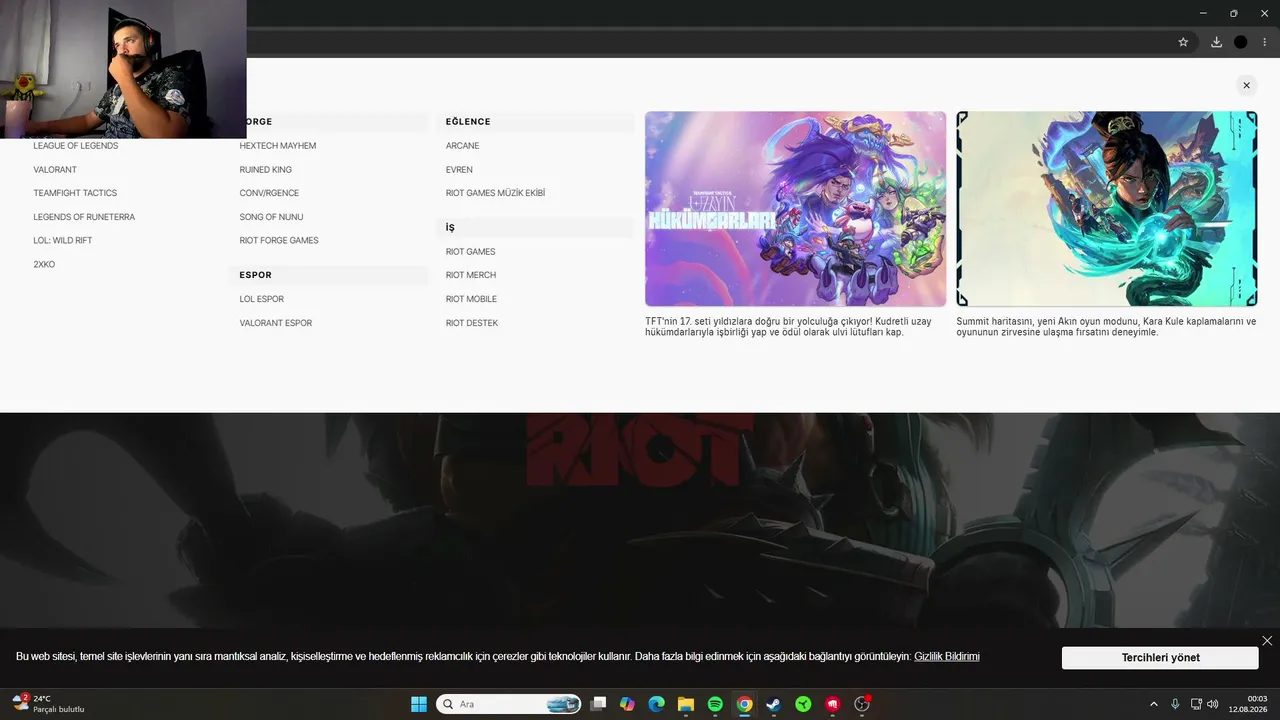
Task: Close the Riot navigation menu overlay
Action: click(1246, 86)
